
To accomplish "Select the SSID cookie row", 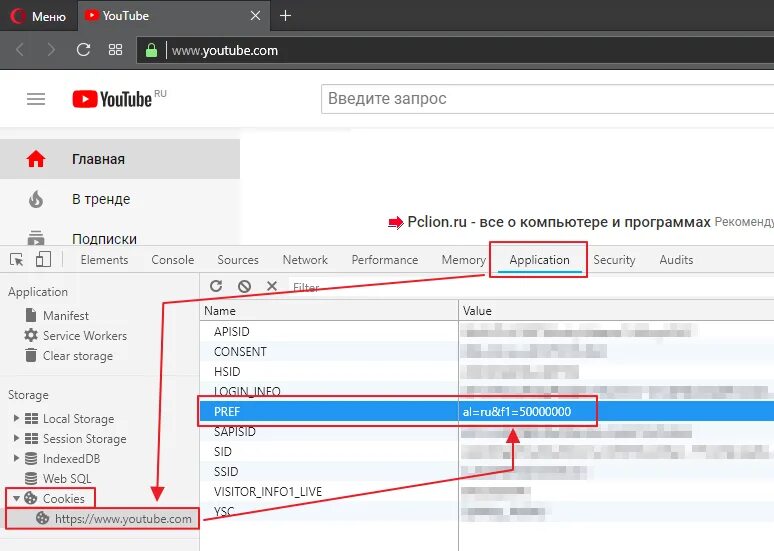I will pyautogui.click(x=487, y=472).
